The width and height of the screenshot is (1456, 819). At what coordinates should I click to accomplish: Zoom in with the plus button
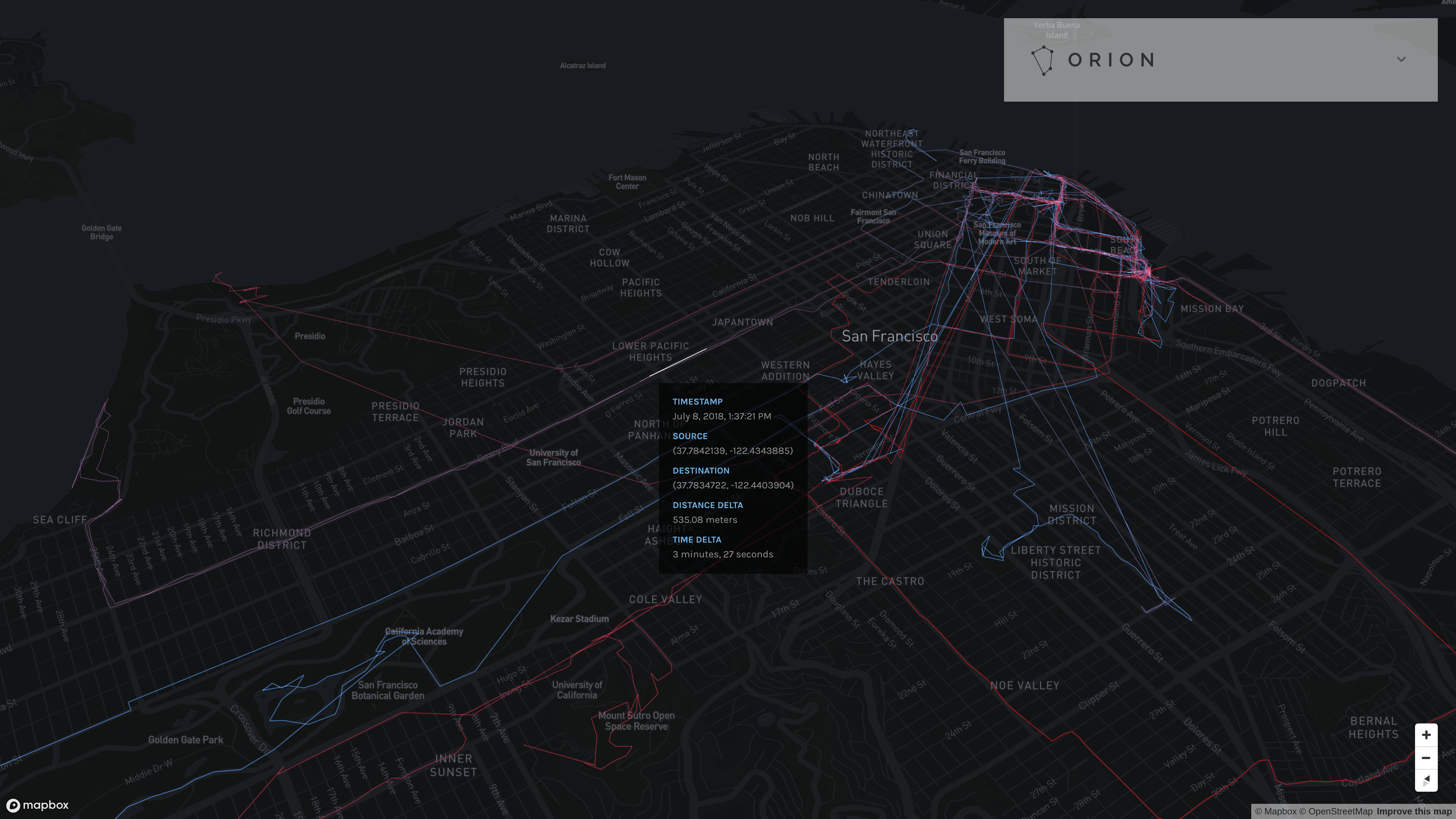point(1426,735)
